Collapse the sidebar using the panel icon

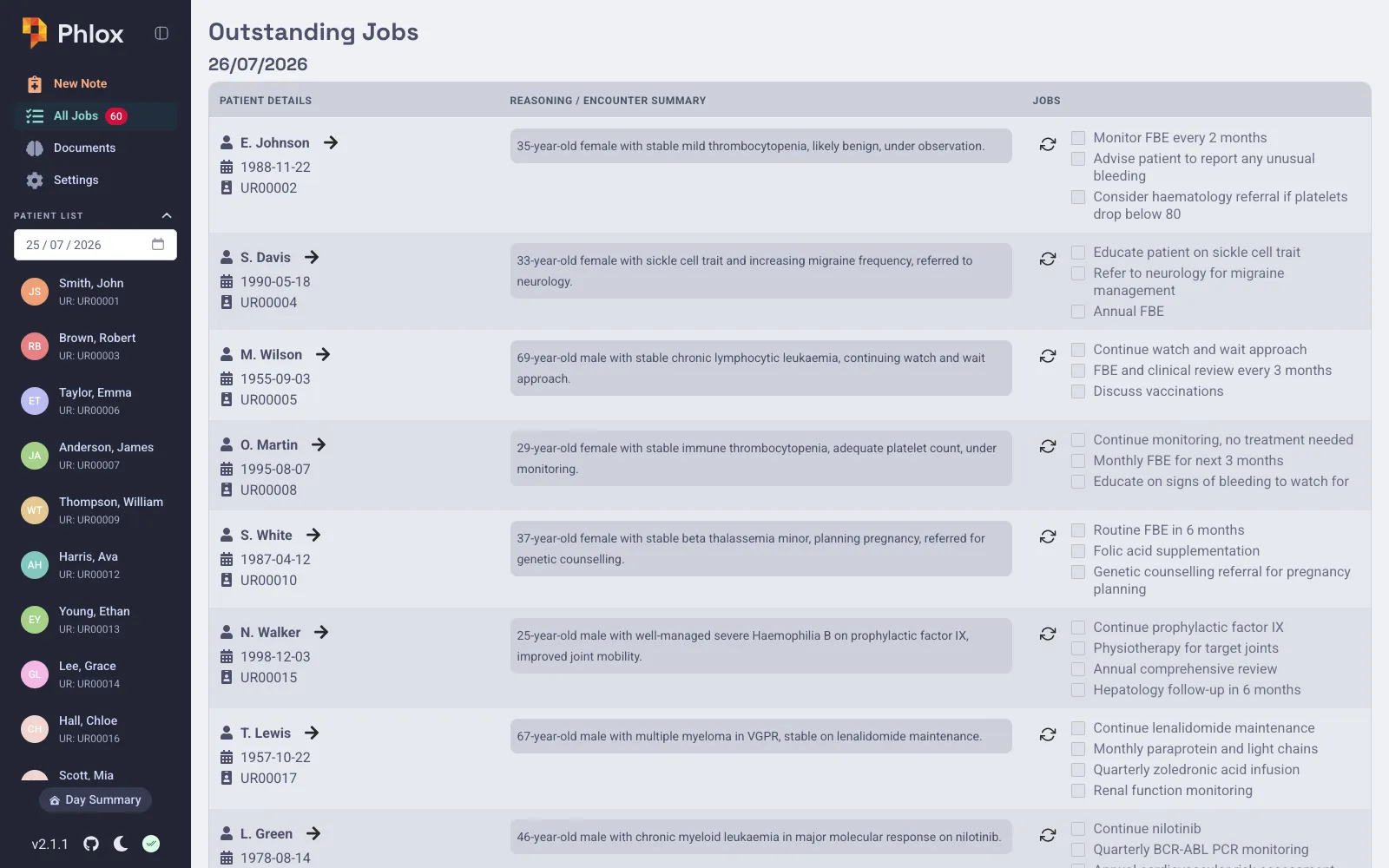point(161,33)
